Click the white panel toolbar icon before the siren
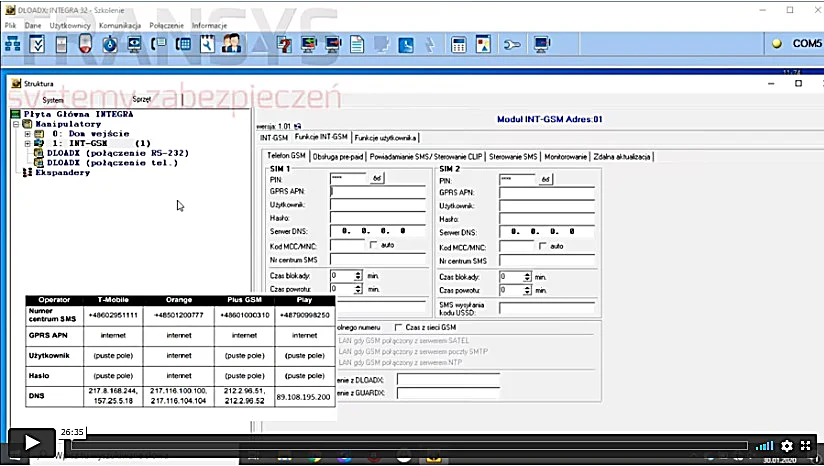This screenshot has height=466, width=824. pyautogui.click(x=61, y=44)
